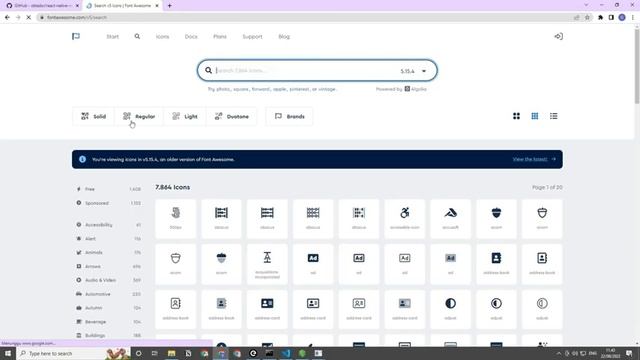Screen dimensions: 640x360
Task: Filter by Sponsored icons
Action: pos(109,203)
